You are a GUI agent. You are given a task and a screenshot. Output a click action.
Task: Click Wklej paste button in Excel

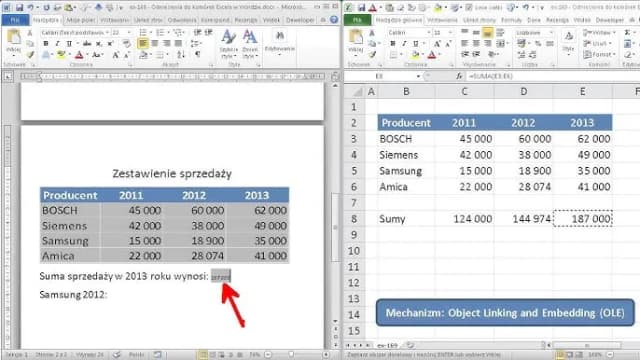[x=356, y=43]
